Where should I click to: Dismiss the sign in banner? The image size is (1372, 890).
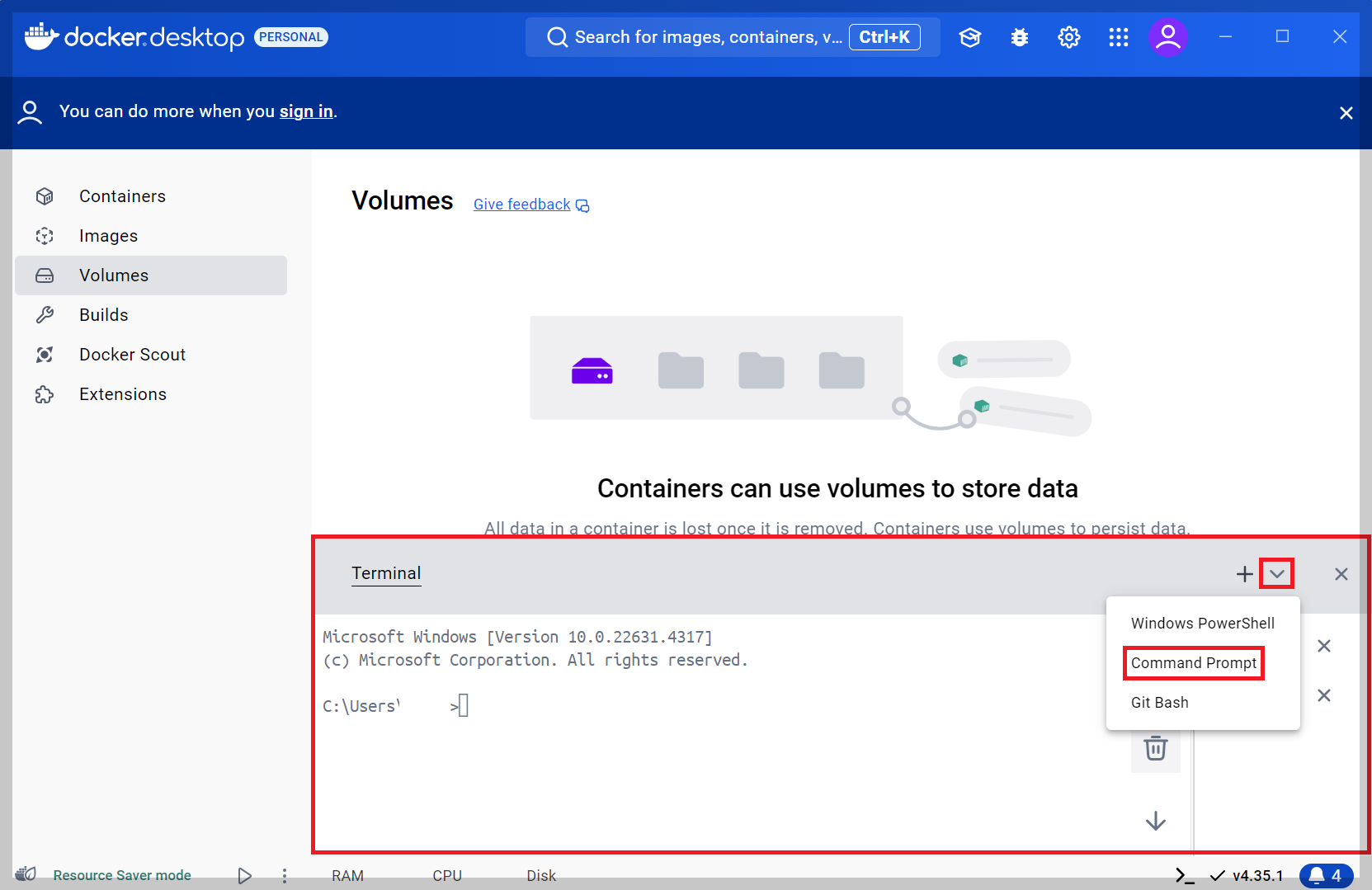1346,113
